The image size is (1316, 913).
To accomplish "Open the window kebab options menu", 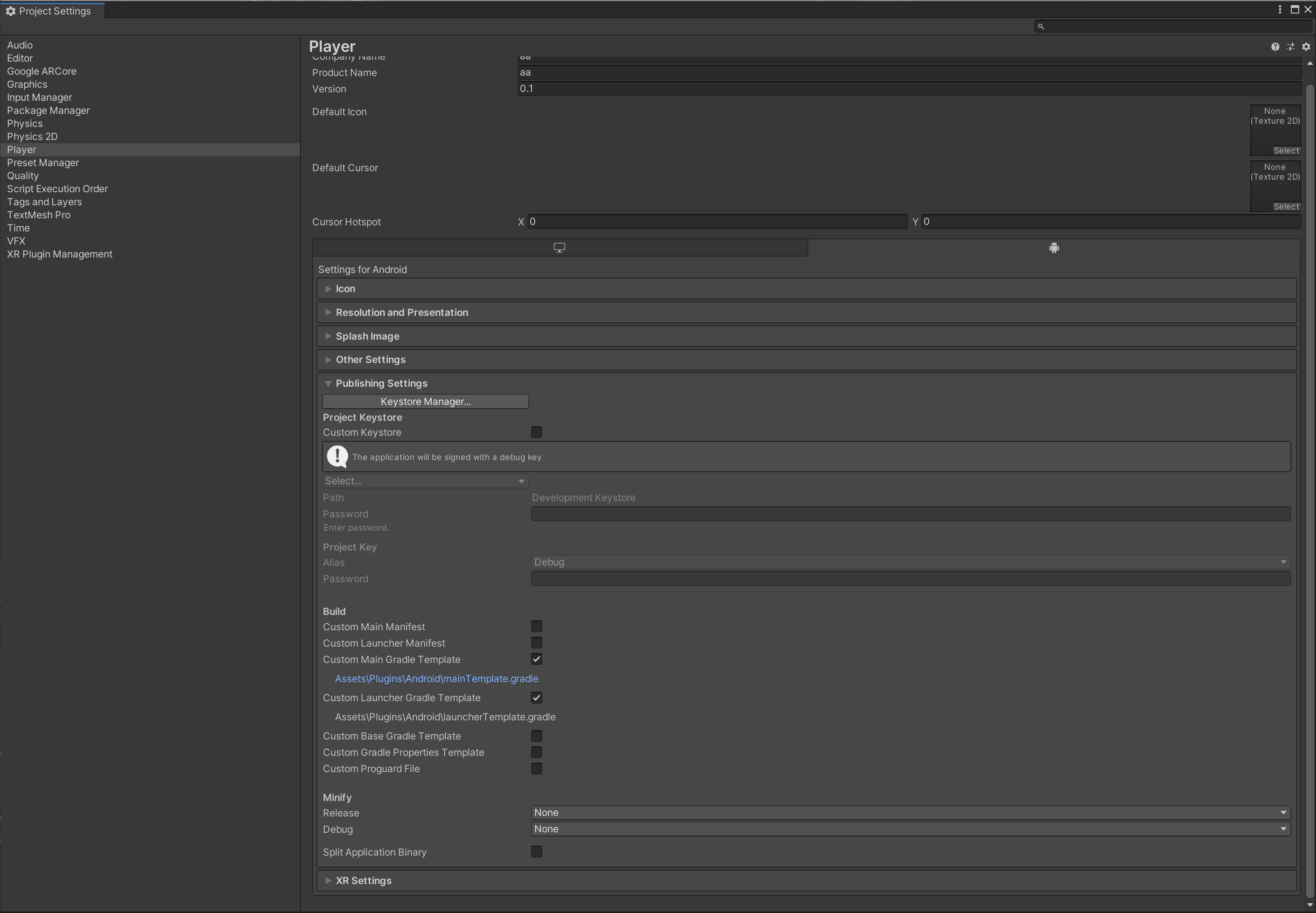I will [x=1280, y=10].
